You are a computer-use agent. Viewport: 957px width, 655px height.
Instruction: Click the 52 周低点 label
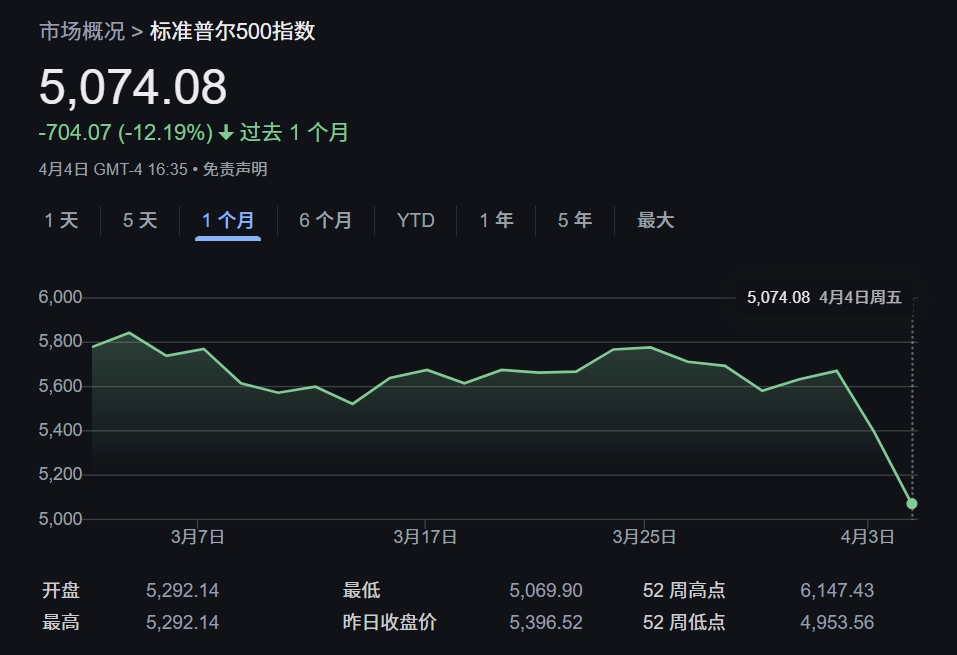click(x=684, y=622)
